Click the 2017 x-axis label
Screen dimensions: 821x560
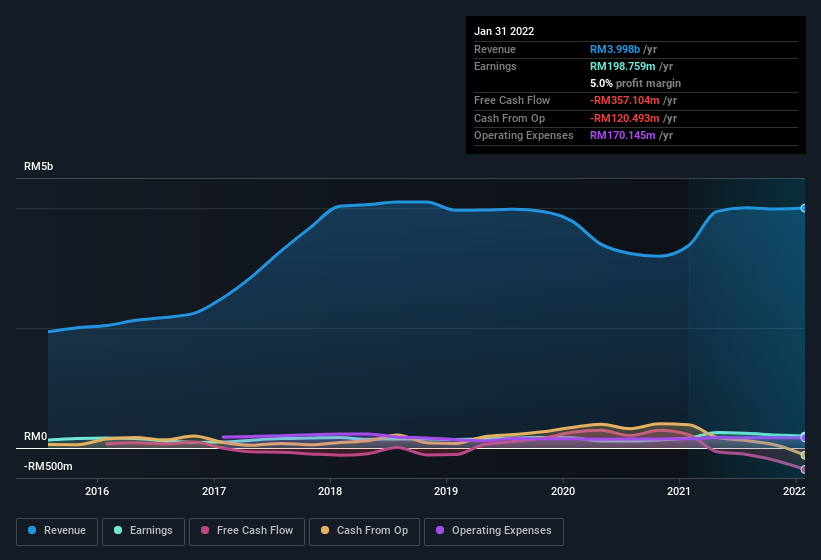click(x=214, y=491)
